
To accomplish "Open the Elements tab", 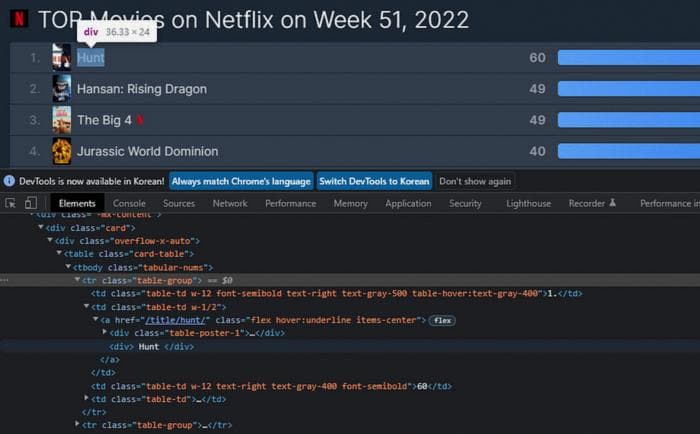I will click(77, 204).
